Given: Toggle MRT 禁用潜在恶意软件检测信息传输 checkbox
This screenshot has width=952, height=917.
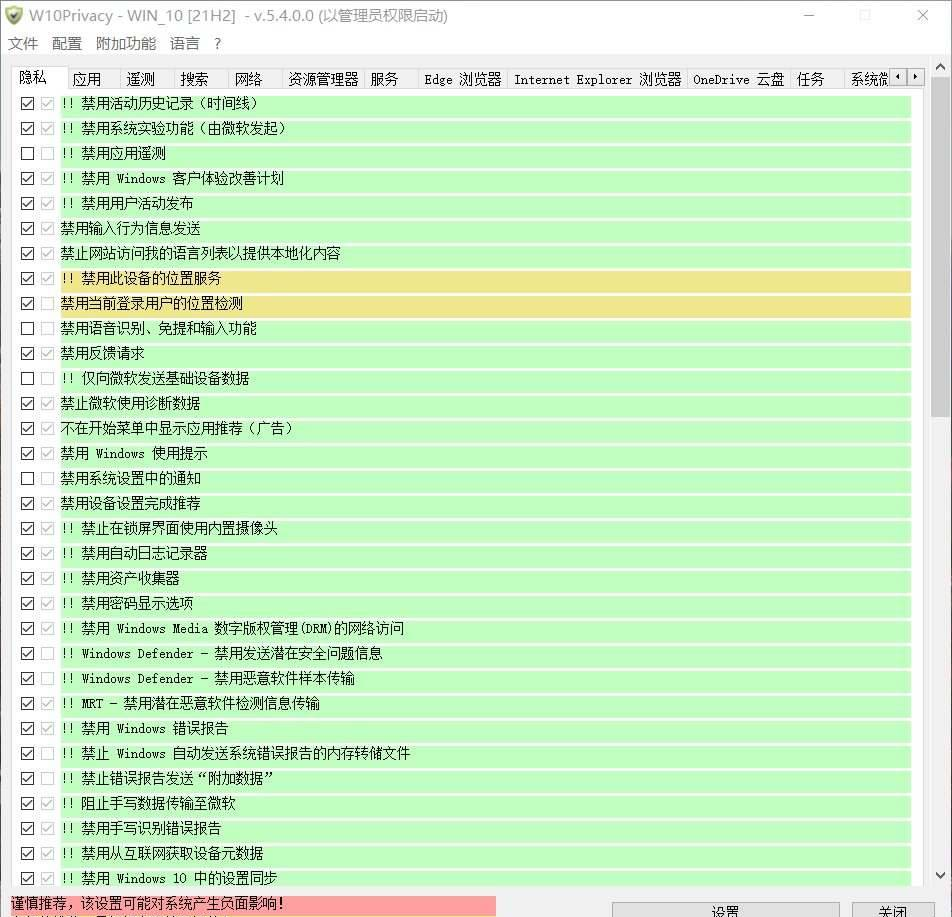Looking at the screenshot, I should click(27, 704).
